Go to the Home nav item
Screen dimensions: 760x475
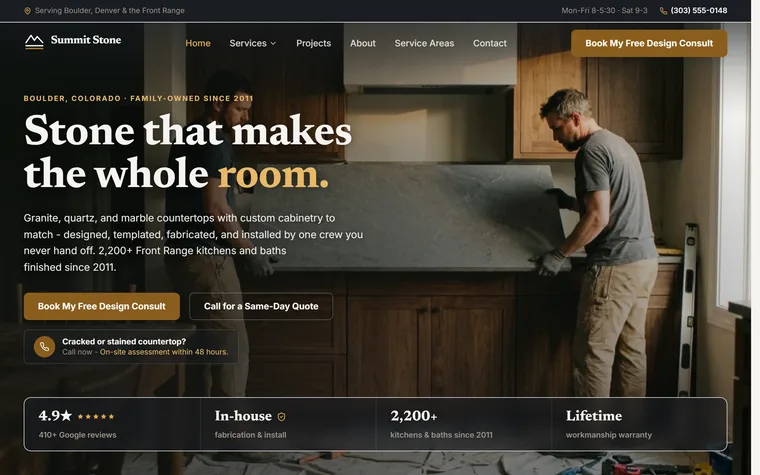click(x=198, y=43)
